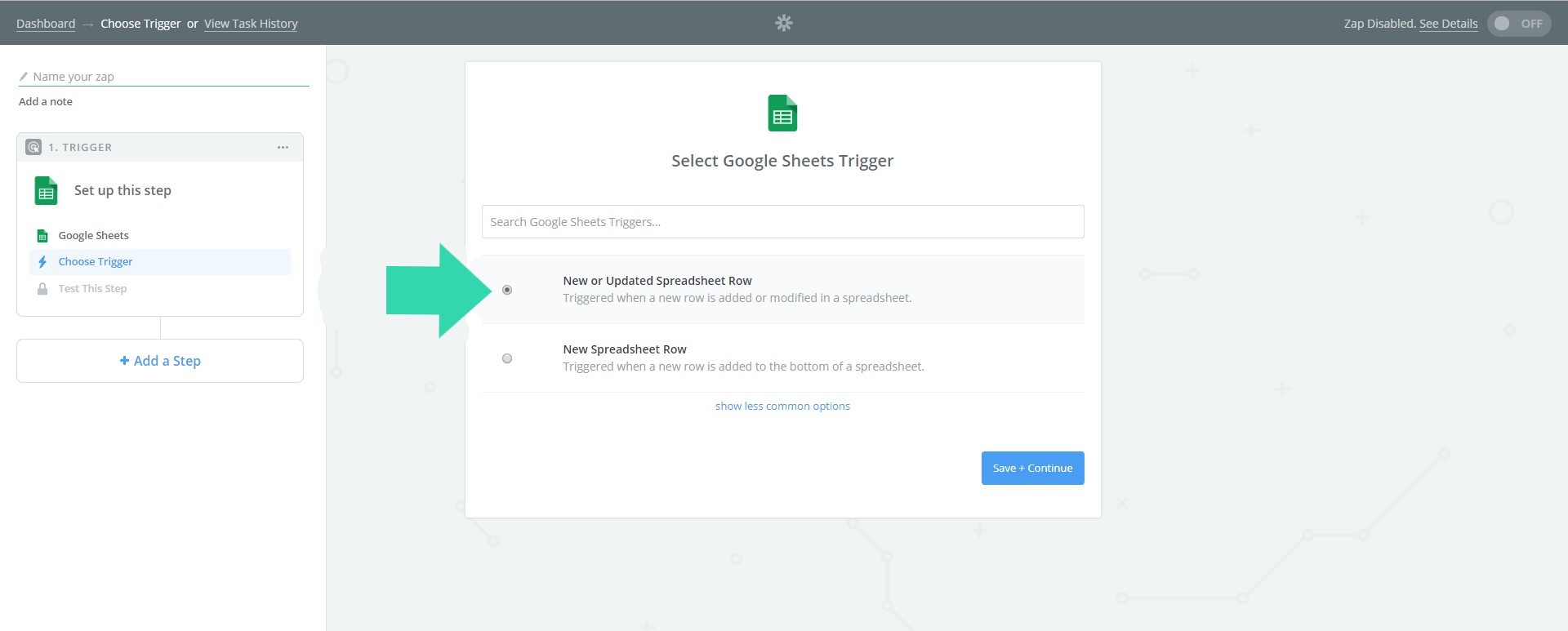Select the New or Updated Spreadsheet Row radio button
Screen dimensions: 1568x631
coord(507,290)
